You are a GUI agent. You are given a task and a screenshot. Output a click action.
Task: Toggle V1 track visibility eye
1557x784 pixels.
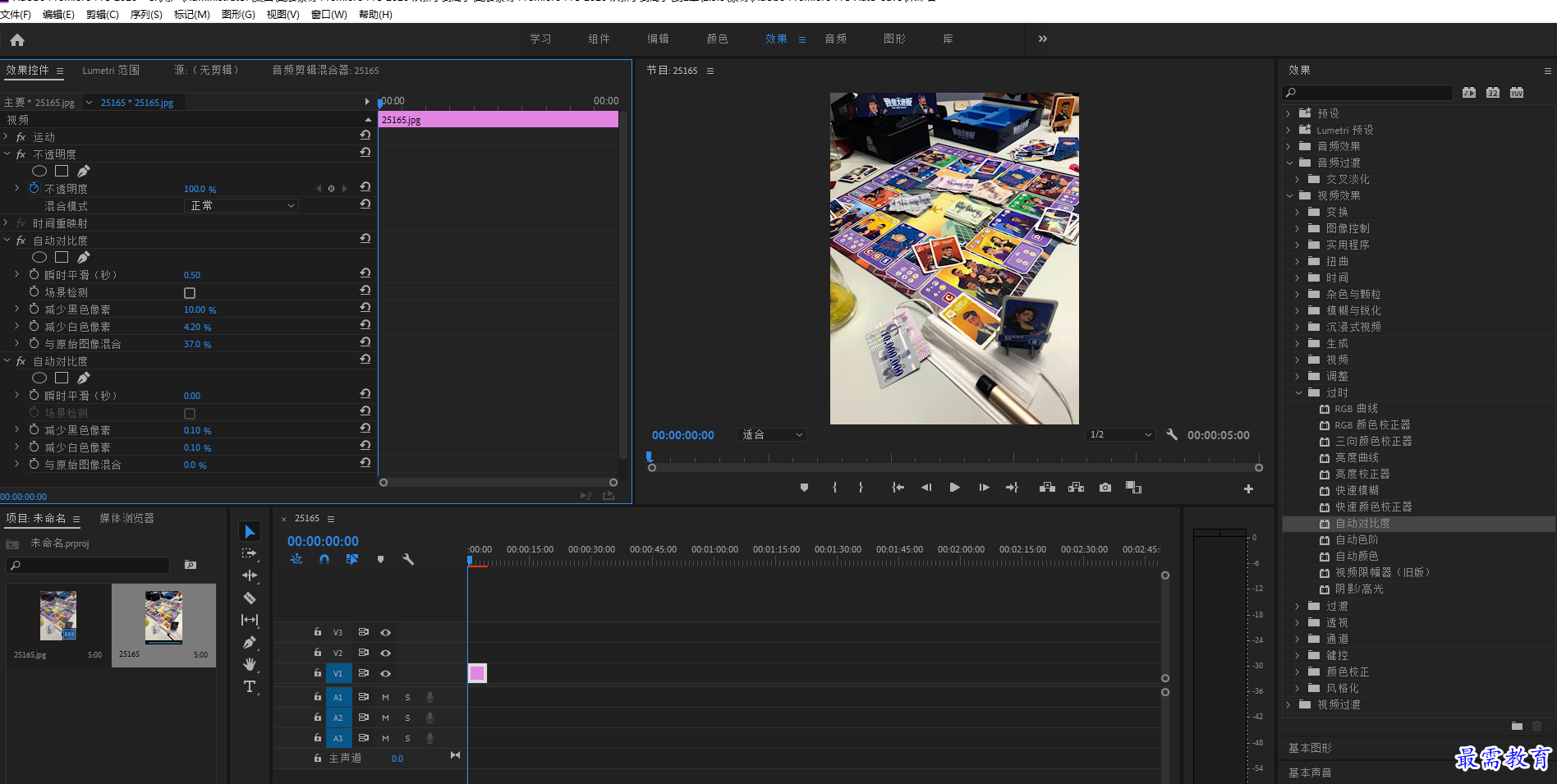click(x=385, y=674)
